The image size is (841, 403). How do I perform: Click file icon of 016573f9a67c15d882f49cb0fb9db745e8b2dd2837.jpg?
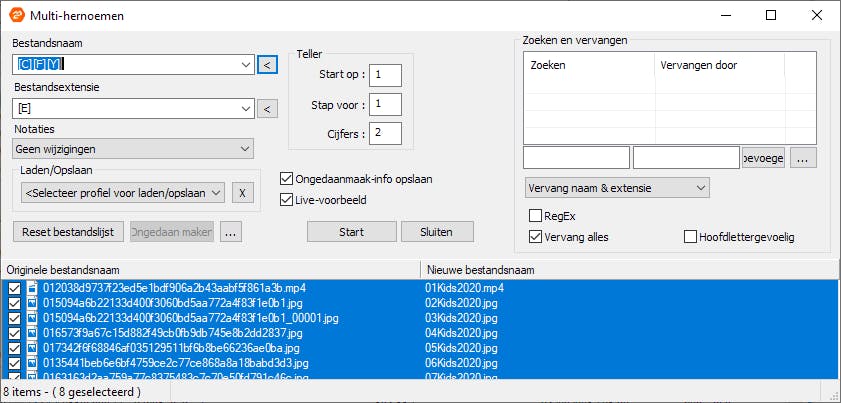(x=32, y=332)
